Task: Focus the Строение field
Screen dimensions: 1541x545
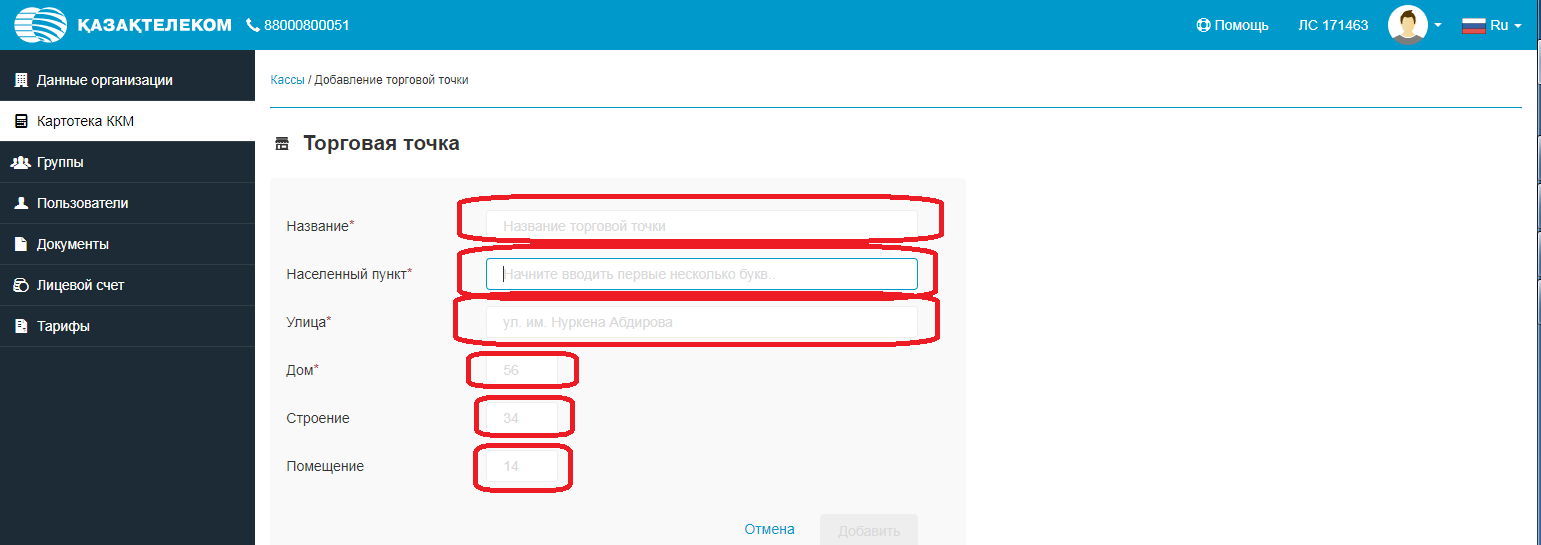Action: (522, 418)
